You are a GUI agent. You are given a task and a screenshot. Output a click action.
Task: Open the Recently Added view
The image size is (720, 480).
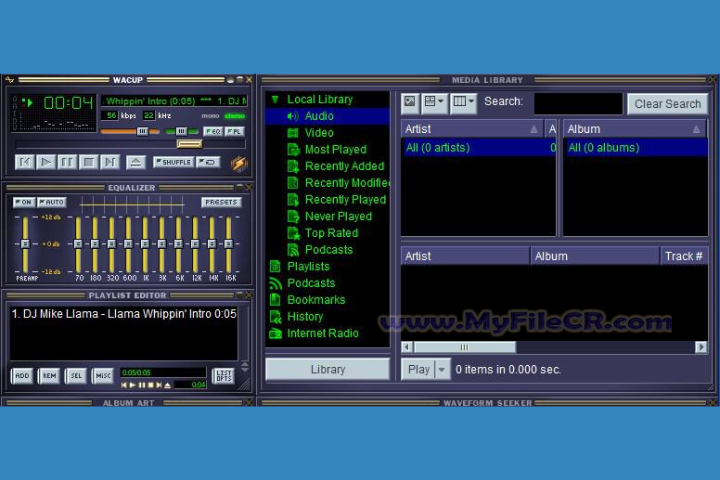[344, 166]
